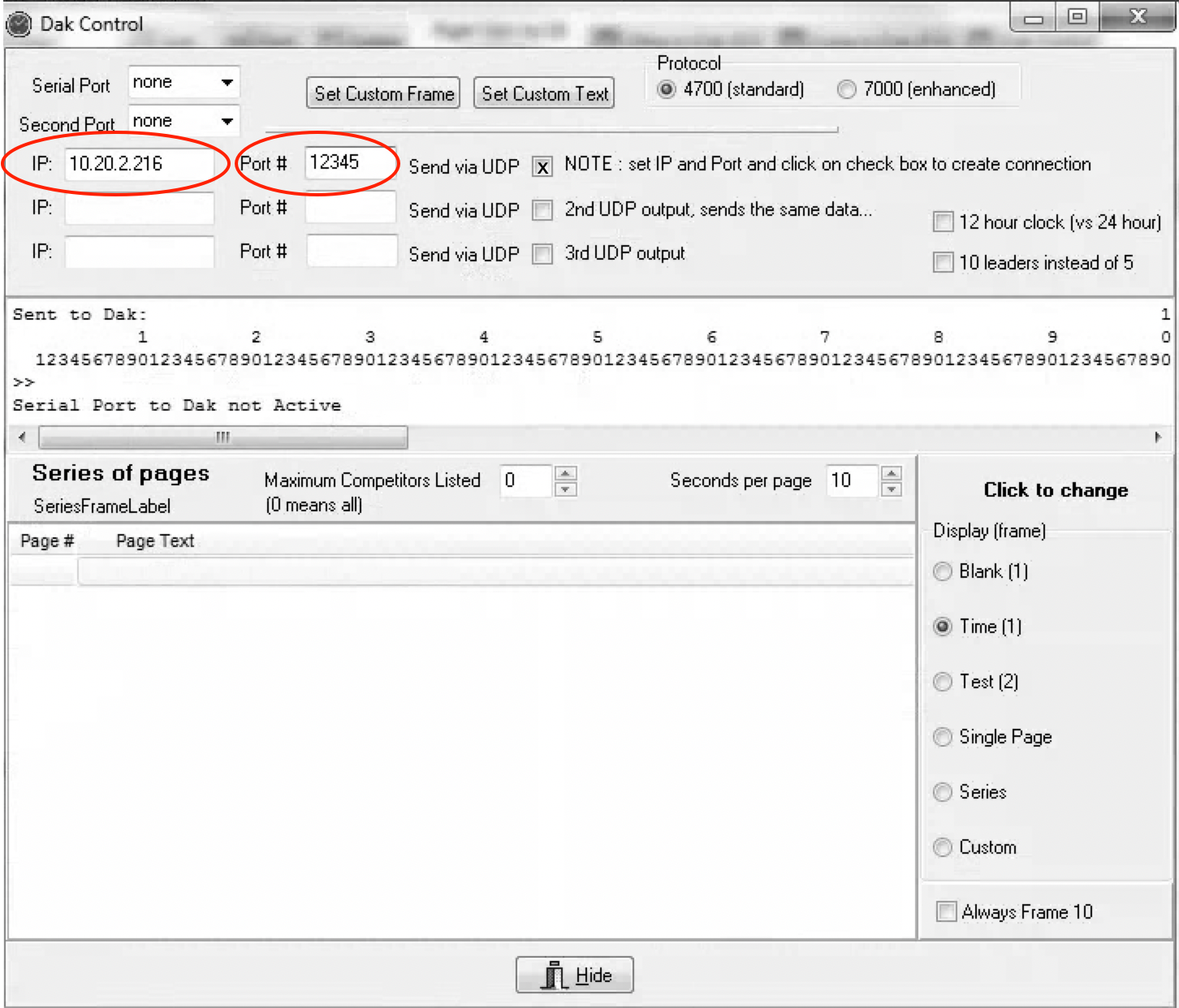Enable the 12 hour clock checkbox
This screenshot has height=1008, width=1179.
click(943, 222)
